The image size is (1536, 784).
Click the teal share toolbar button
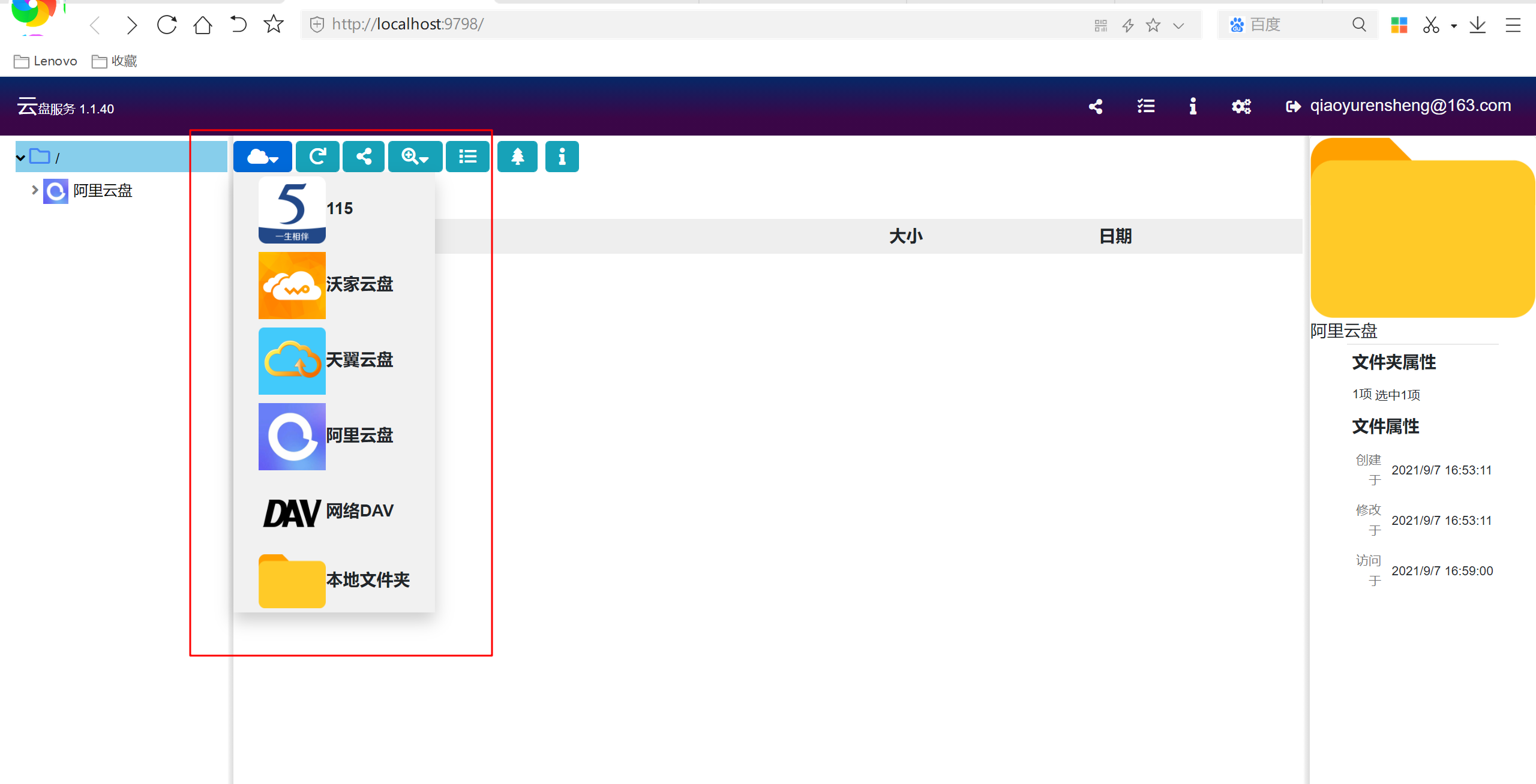pos(364,157)
